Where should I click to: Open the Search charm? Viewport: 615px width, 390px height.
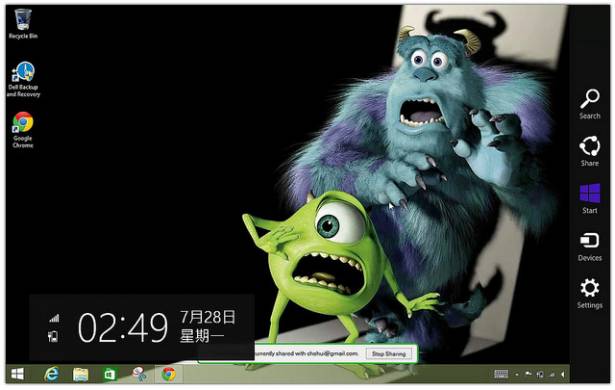pos(590,104)
